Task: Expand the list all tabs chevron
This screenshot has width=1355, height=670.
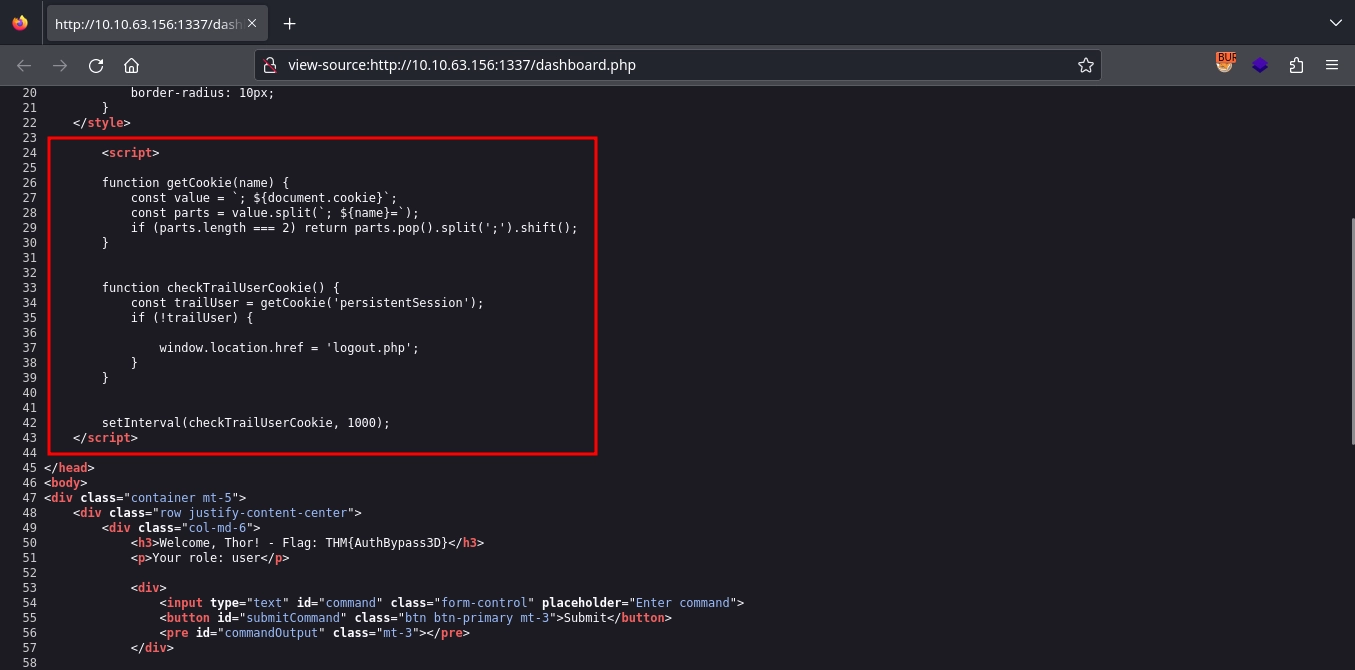Action: pyautogui.click(x=1335, y=23)
